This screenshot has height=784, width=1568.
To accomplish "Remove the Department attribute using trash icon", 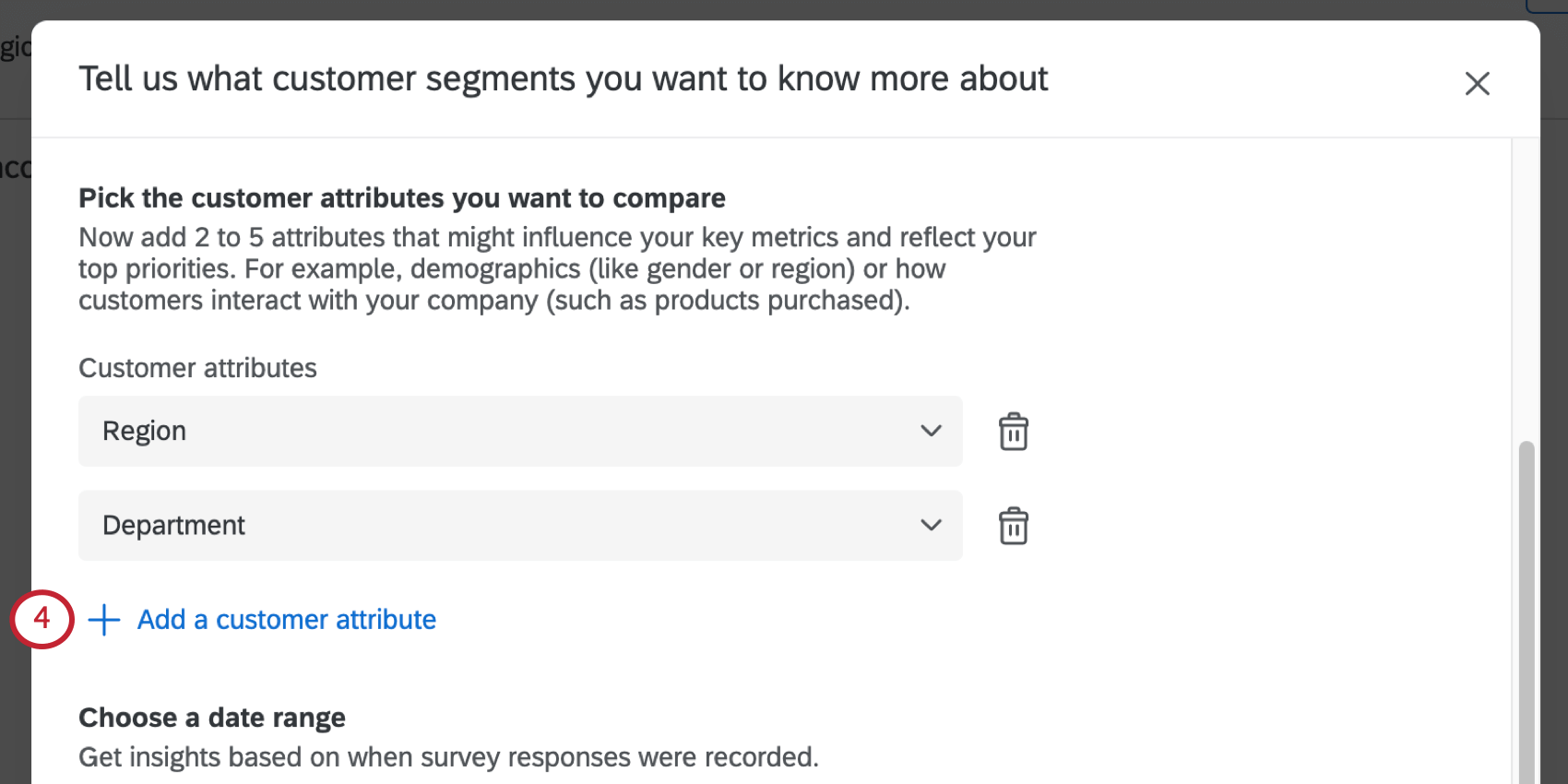I will [x=1013, y=526].
